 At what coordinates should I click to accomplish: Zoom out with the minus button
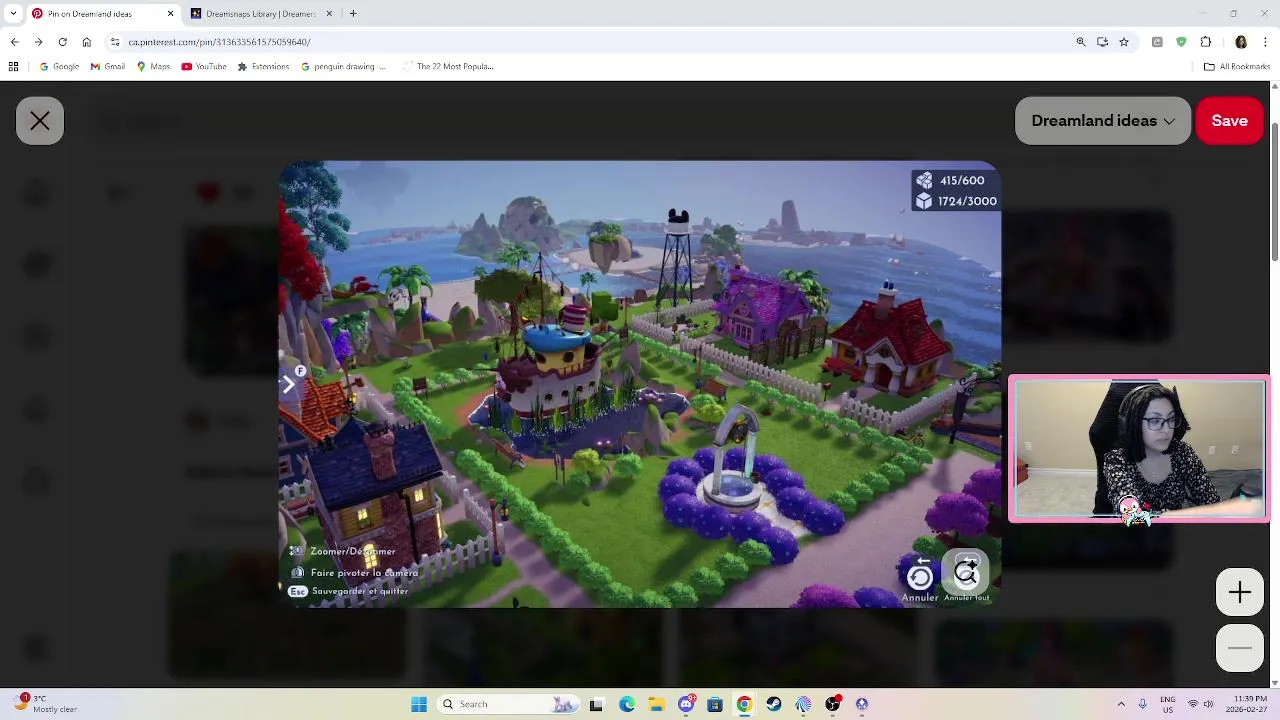pos(1239,648)
